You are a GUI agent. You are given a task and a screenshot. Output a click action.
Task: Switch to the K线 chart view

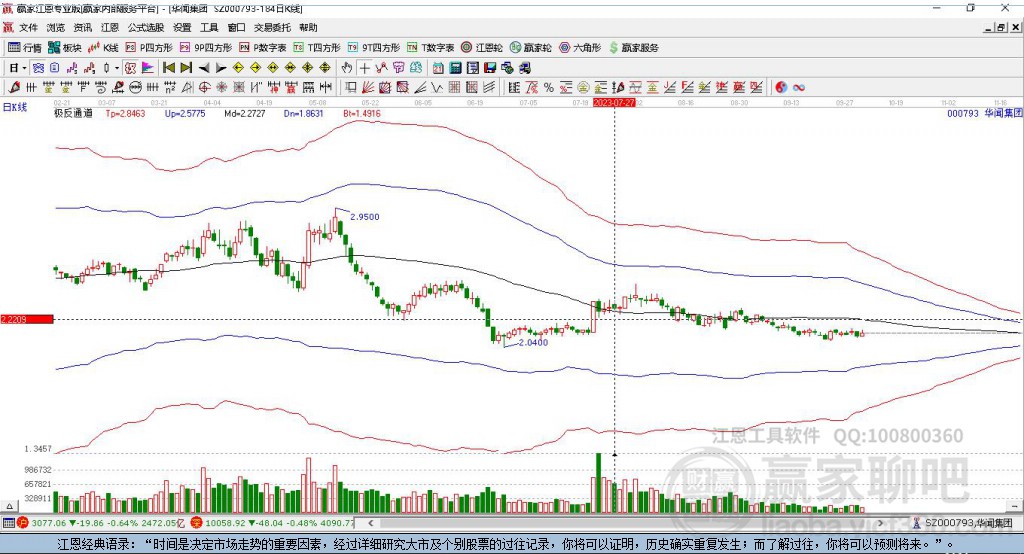point(103,48)
